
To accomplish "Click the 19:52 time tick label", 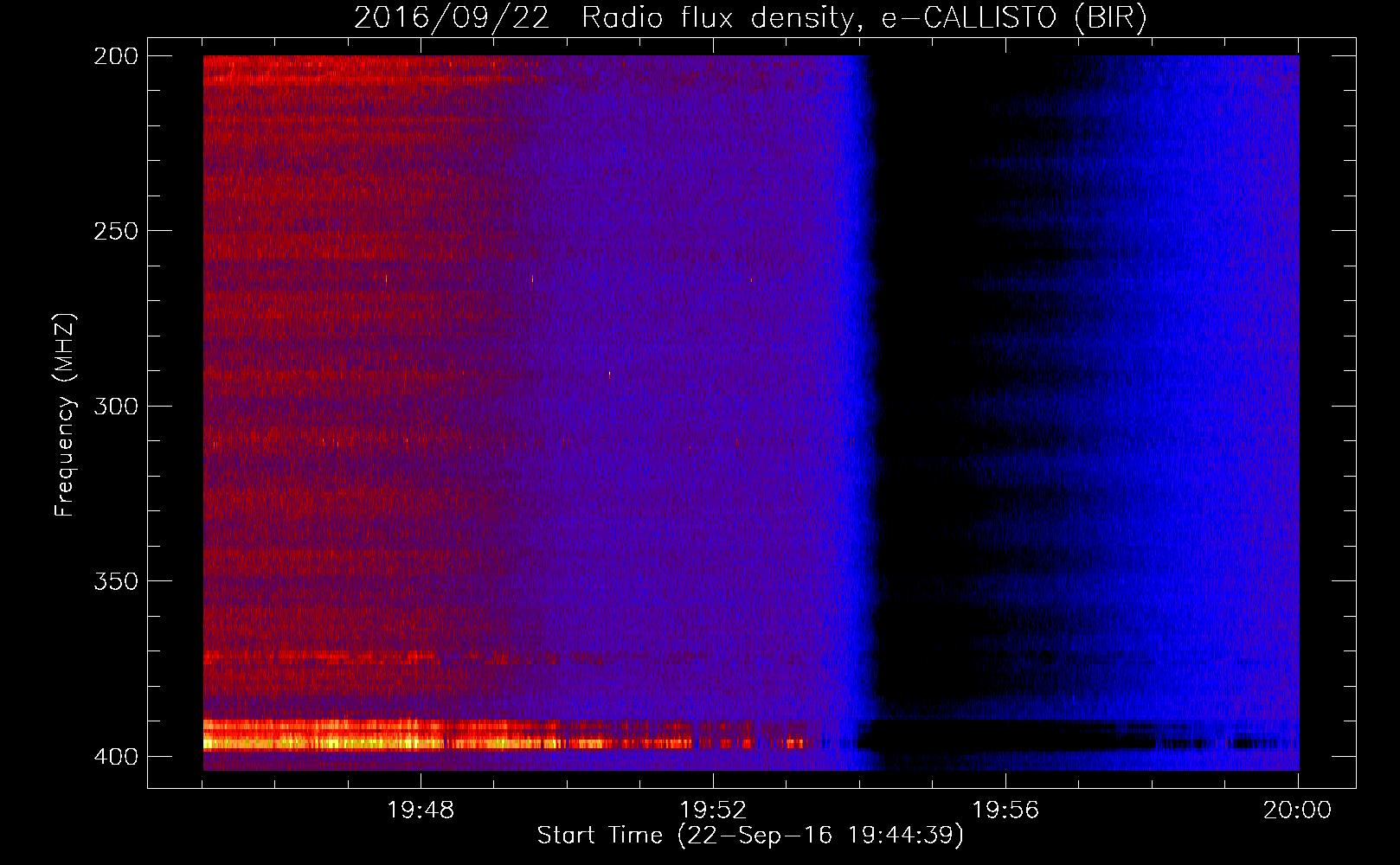I will click(713, 811).
